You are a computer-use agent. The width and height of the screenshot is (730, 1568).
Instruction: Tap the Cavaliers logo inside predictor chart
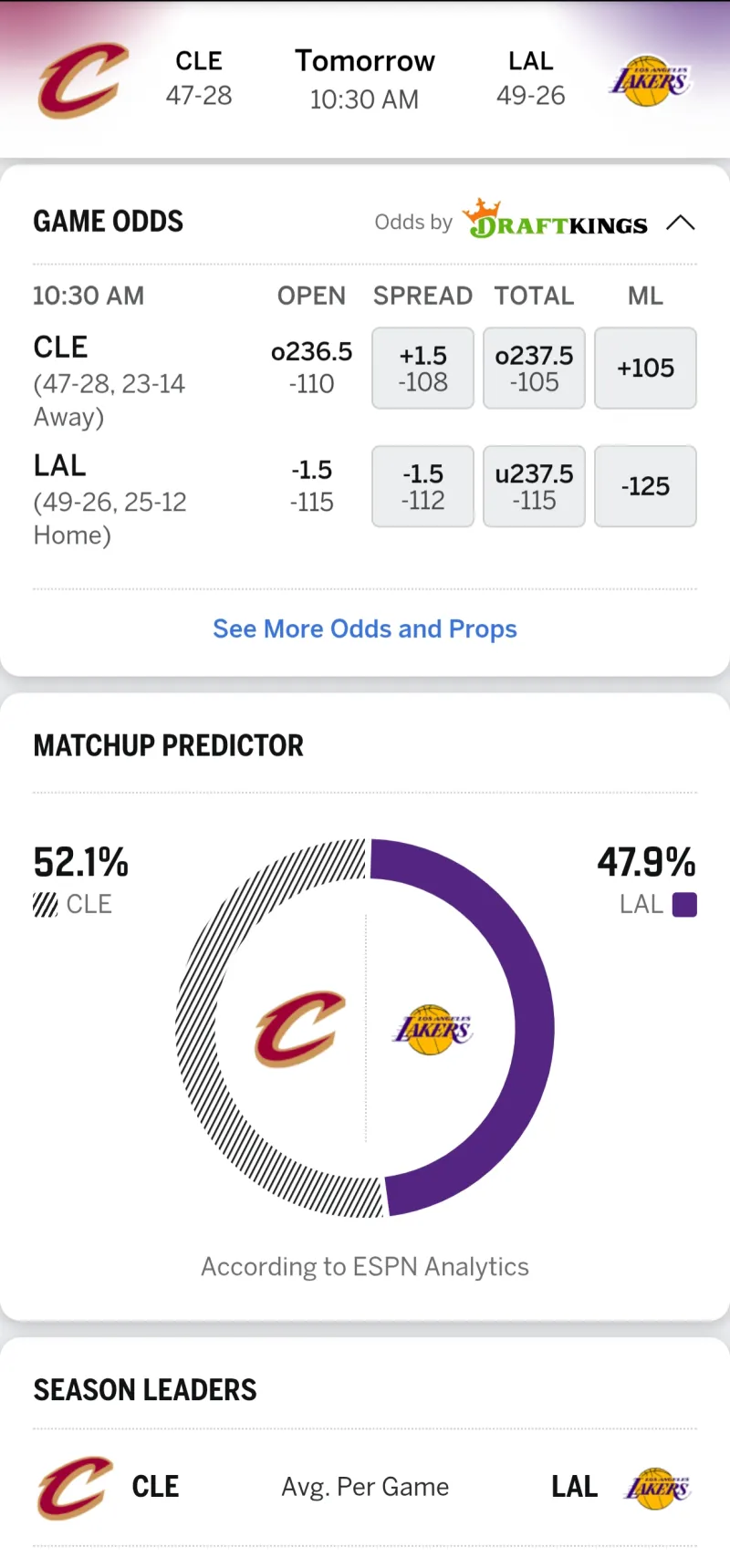pos(299,1029)
